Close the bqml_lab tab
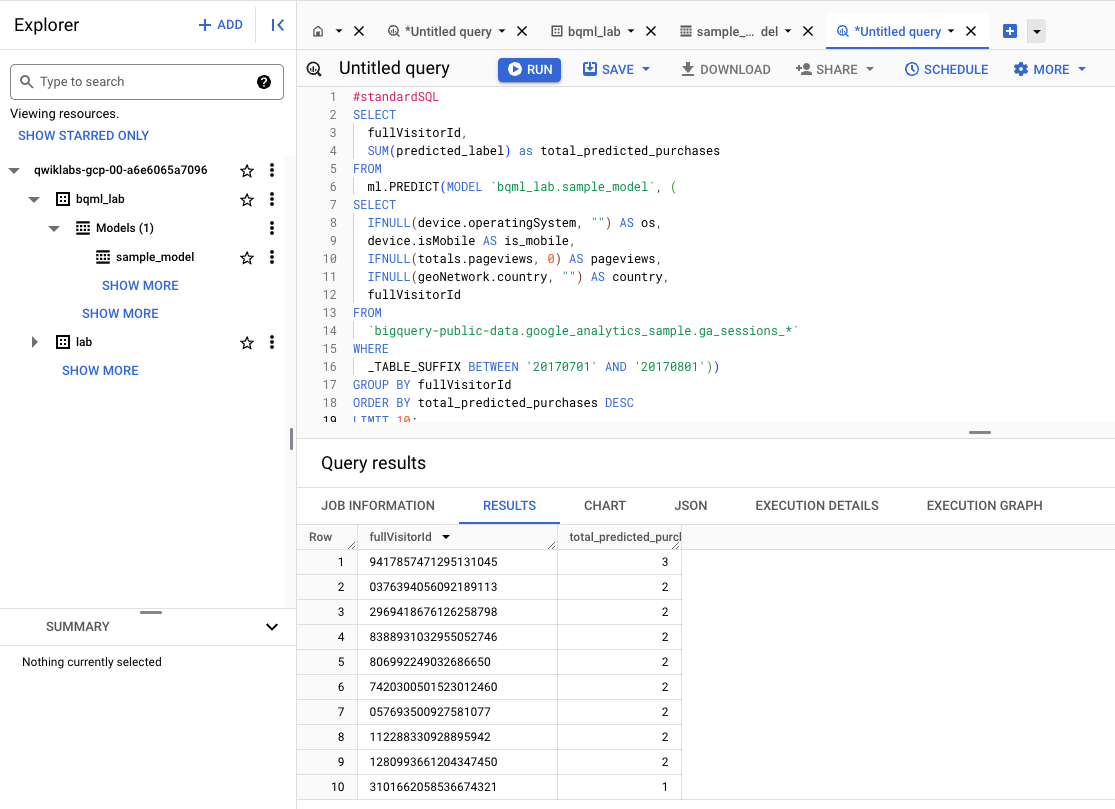Screen dimensions: 1115x809 click(652, 32)
